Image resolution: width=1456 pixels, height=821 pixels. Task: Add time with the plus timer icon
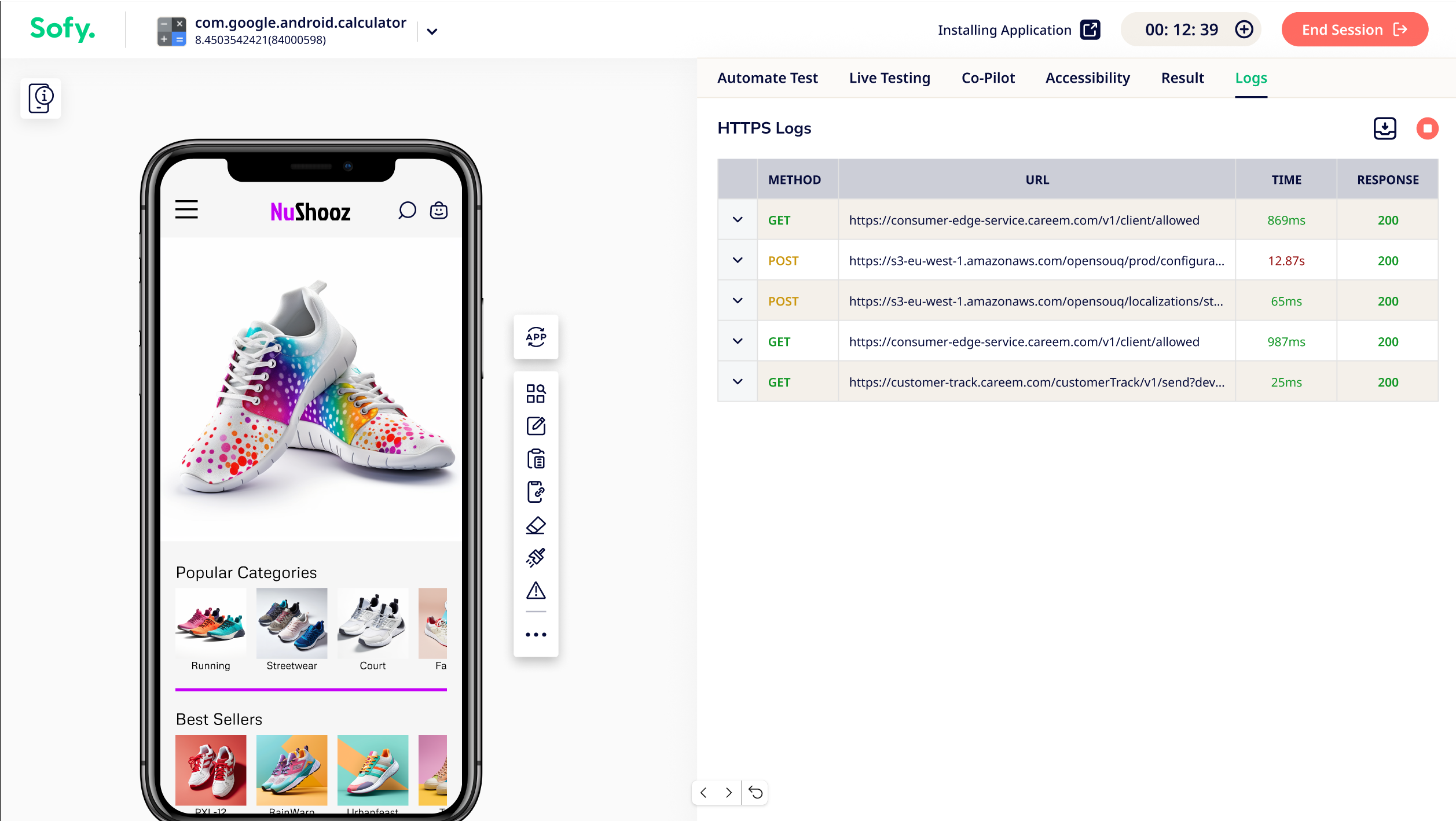1244,30
